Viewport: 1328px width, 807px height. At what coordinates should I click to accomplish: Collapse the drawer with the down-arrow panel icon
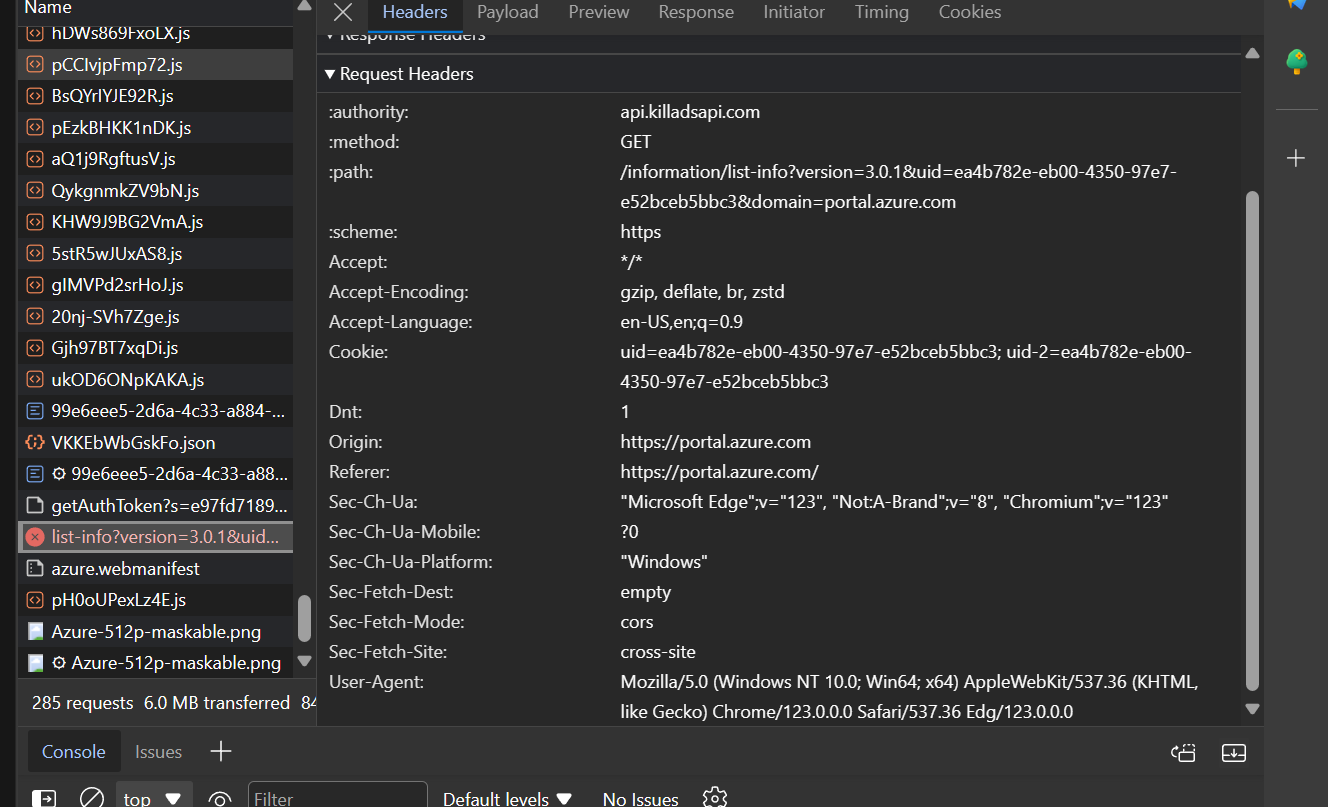point(1233,753)
